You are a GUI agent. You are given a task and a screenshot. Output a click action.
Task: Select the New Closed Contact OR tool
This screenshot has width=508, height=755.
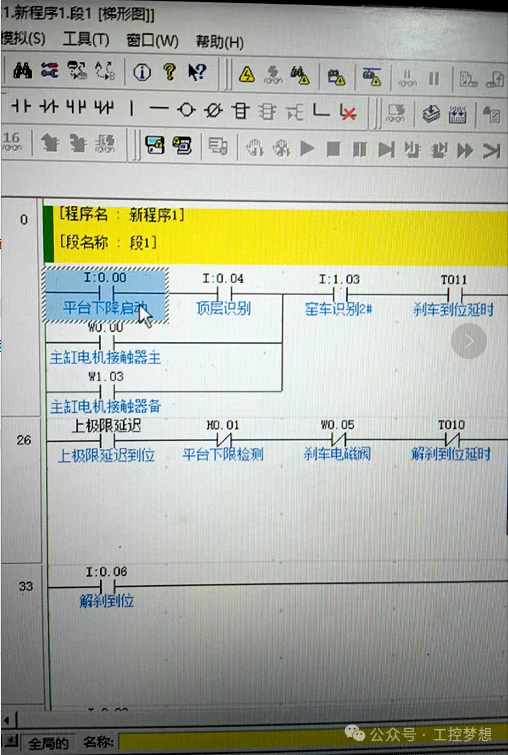pos(104,107)
